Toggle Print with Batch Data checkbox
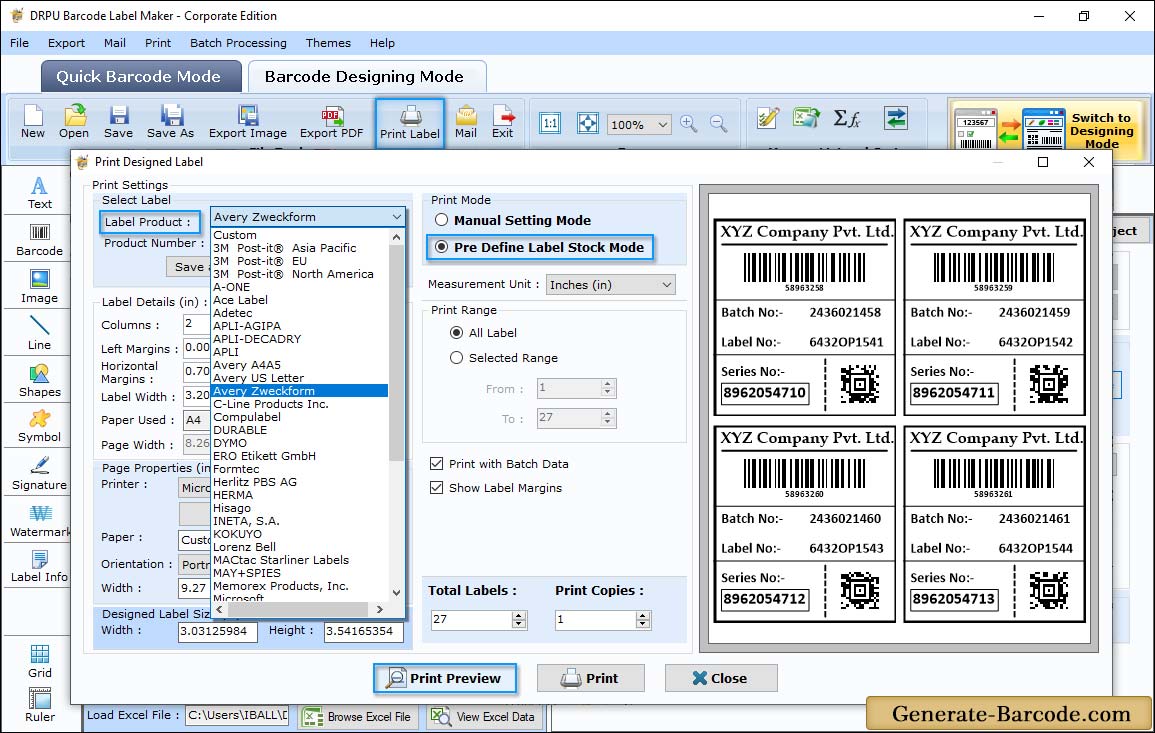The width and height of the screenshot is (1155, 733). tap(437, 463)
